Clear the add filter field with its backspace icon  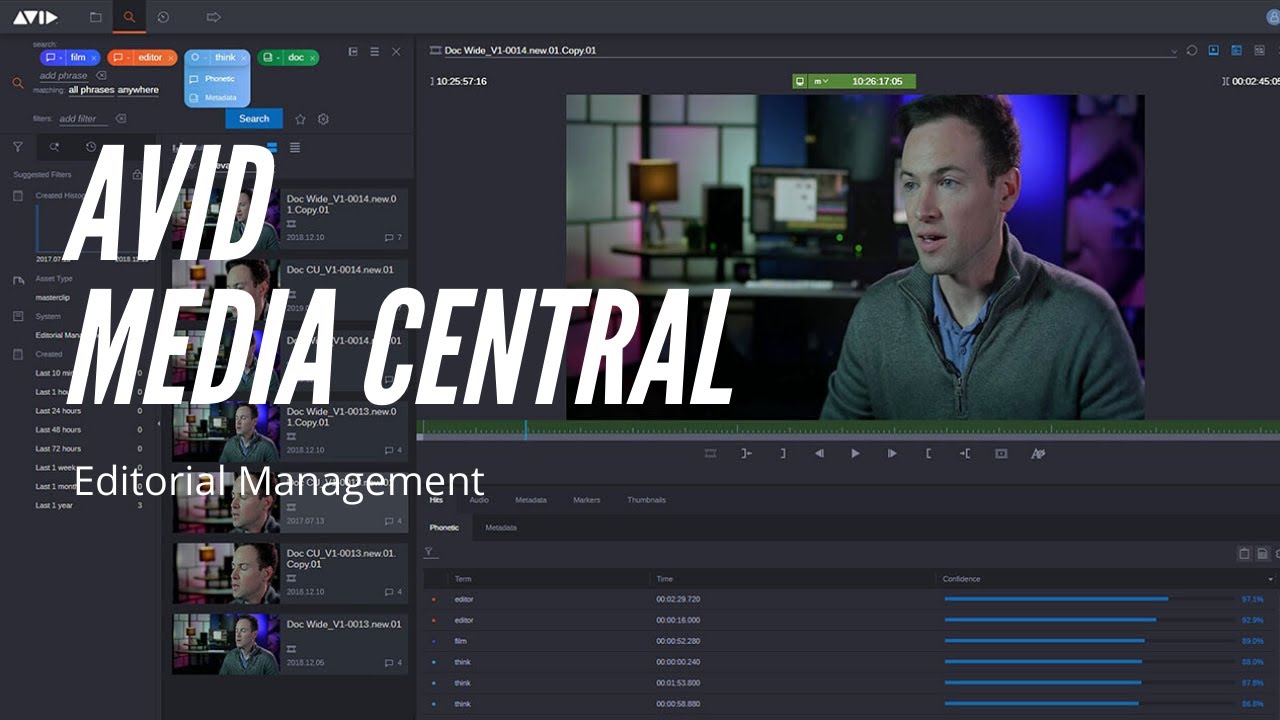coord(121,119)
